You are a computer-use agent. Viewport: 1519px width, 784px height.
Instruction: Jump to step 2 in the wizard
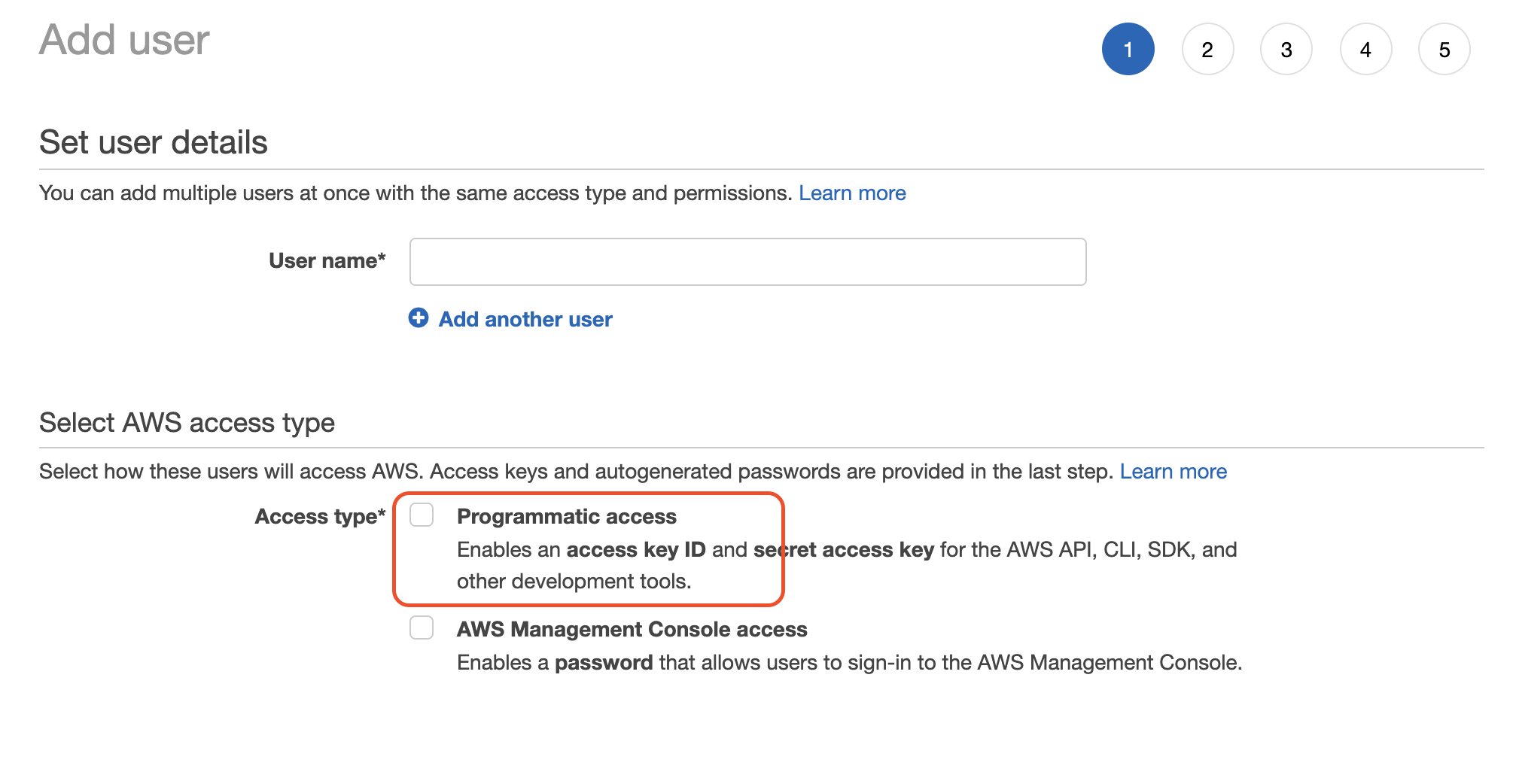[1207, 50]
